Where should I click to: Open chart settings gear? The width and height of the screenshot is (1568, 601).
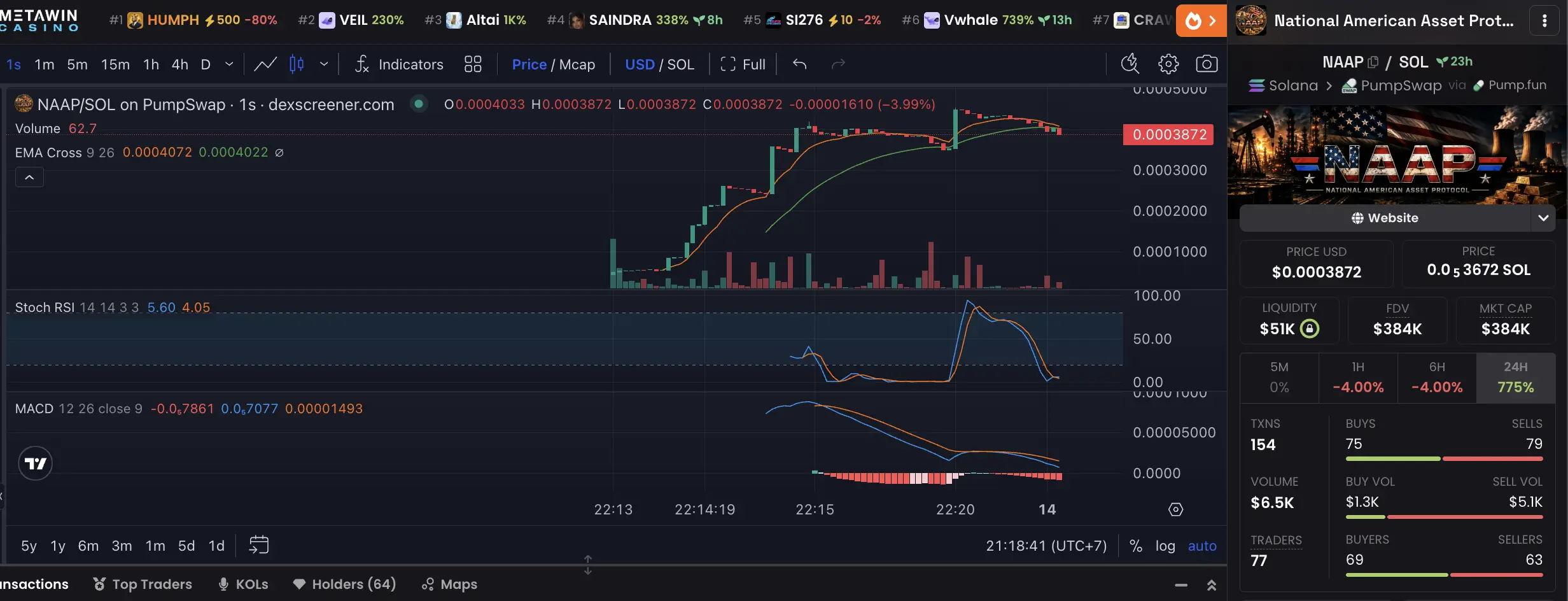coord(1168,64)
